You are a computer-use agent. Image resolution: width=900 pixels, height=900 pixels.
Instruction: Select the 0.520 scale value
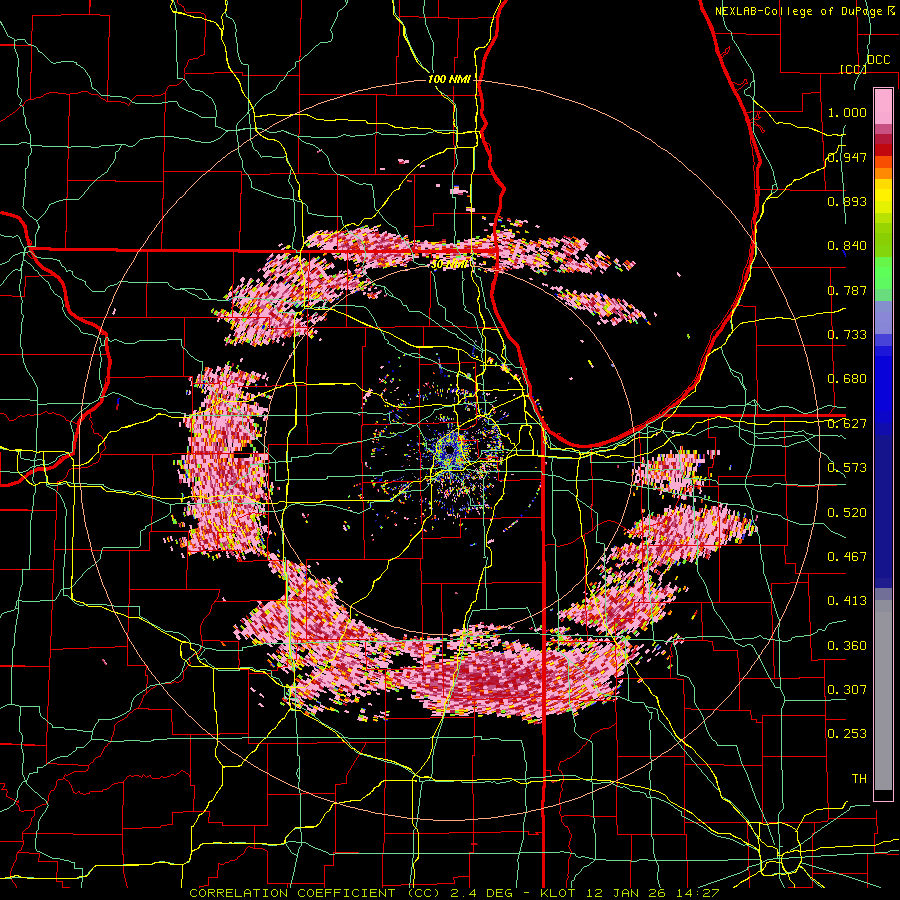point(847,512)
